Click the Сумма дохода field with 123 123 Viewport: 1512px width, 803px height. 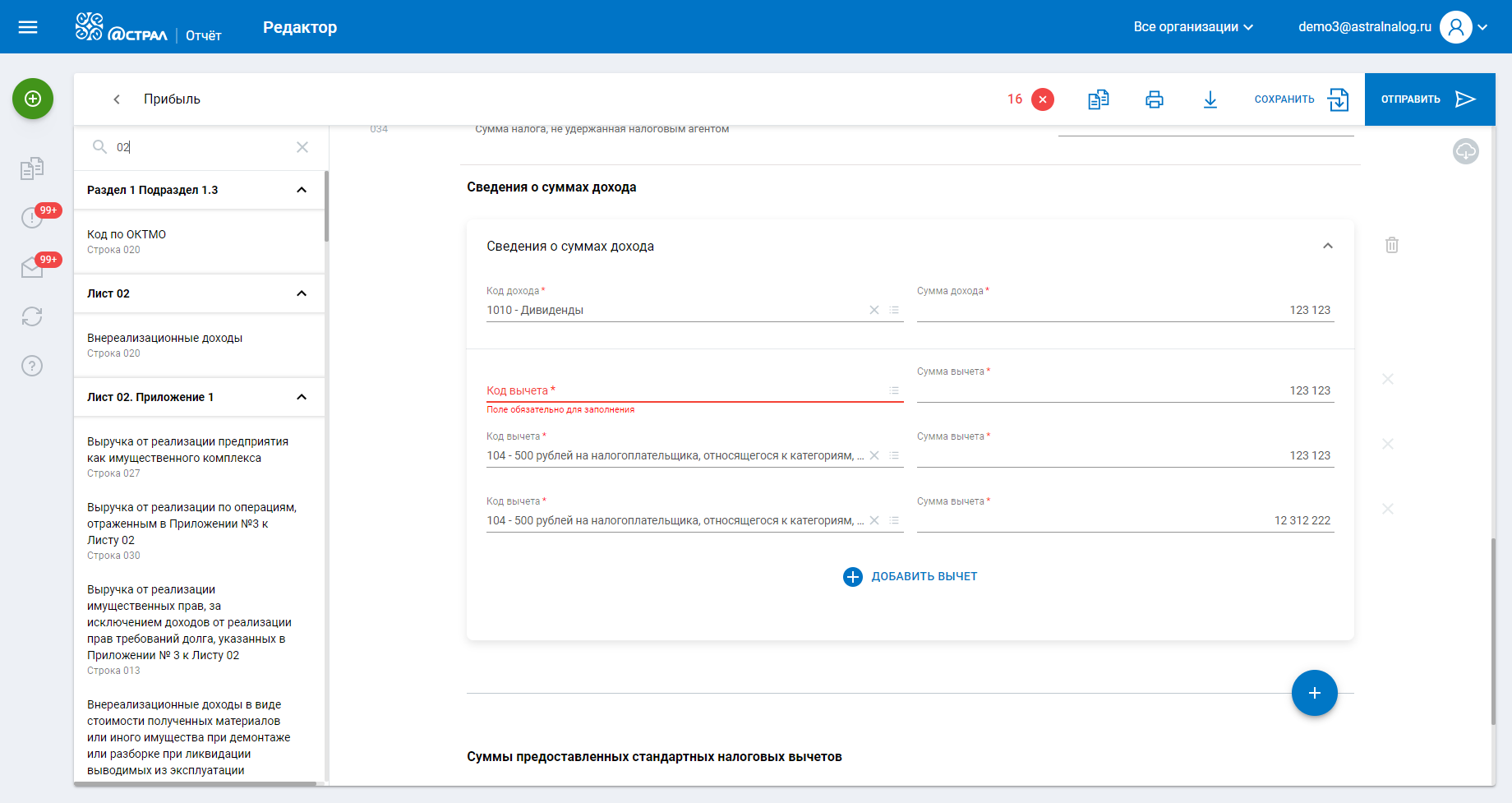tap(1125, 310)
